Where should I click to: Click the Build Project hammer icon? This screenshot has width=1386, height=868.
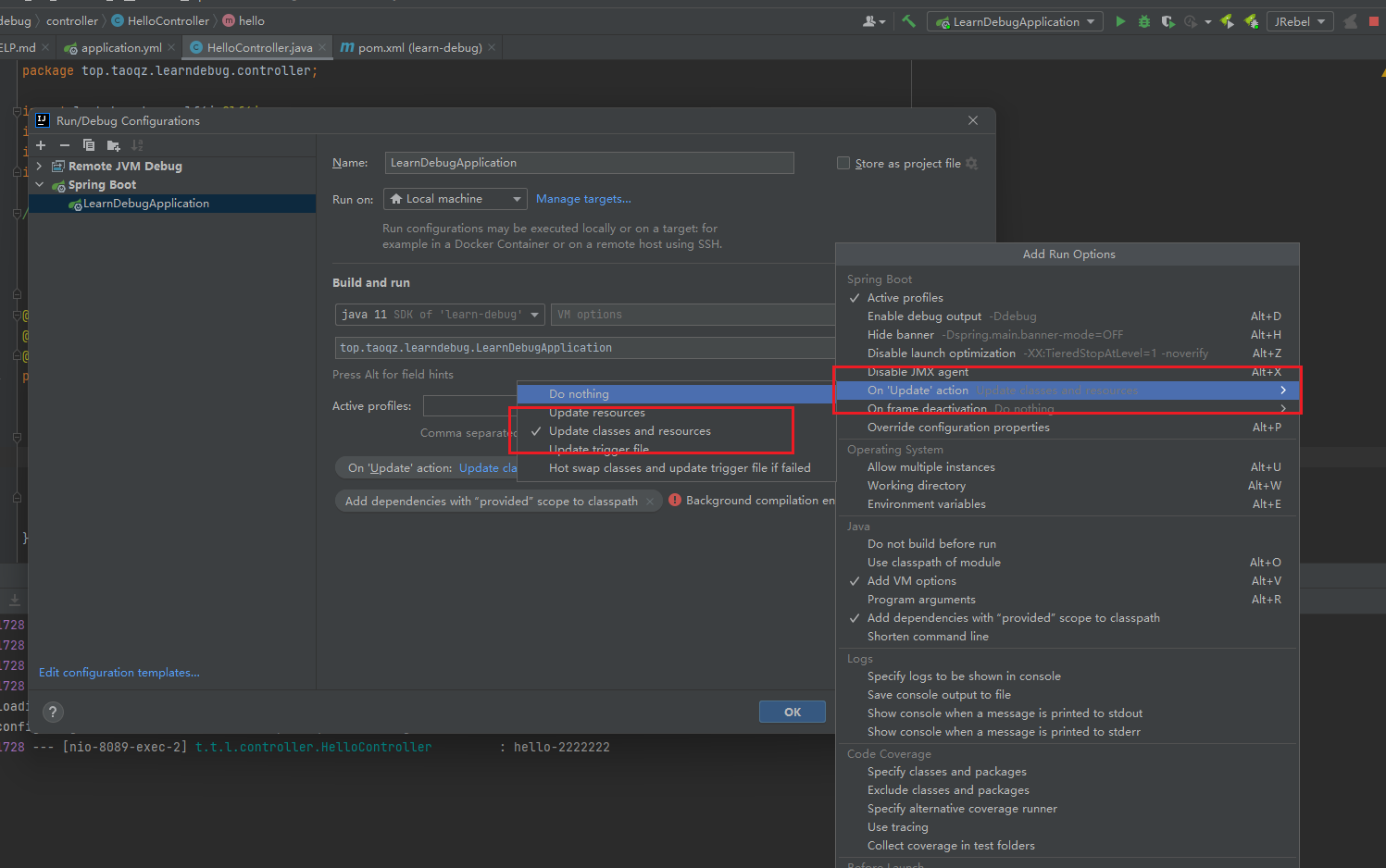pos(908,21)
